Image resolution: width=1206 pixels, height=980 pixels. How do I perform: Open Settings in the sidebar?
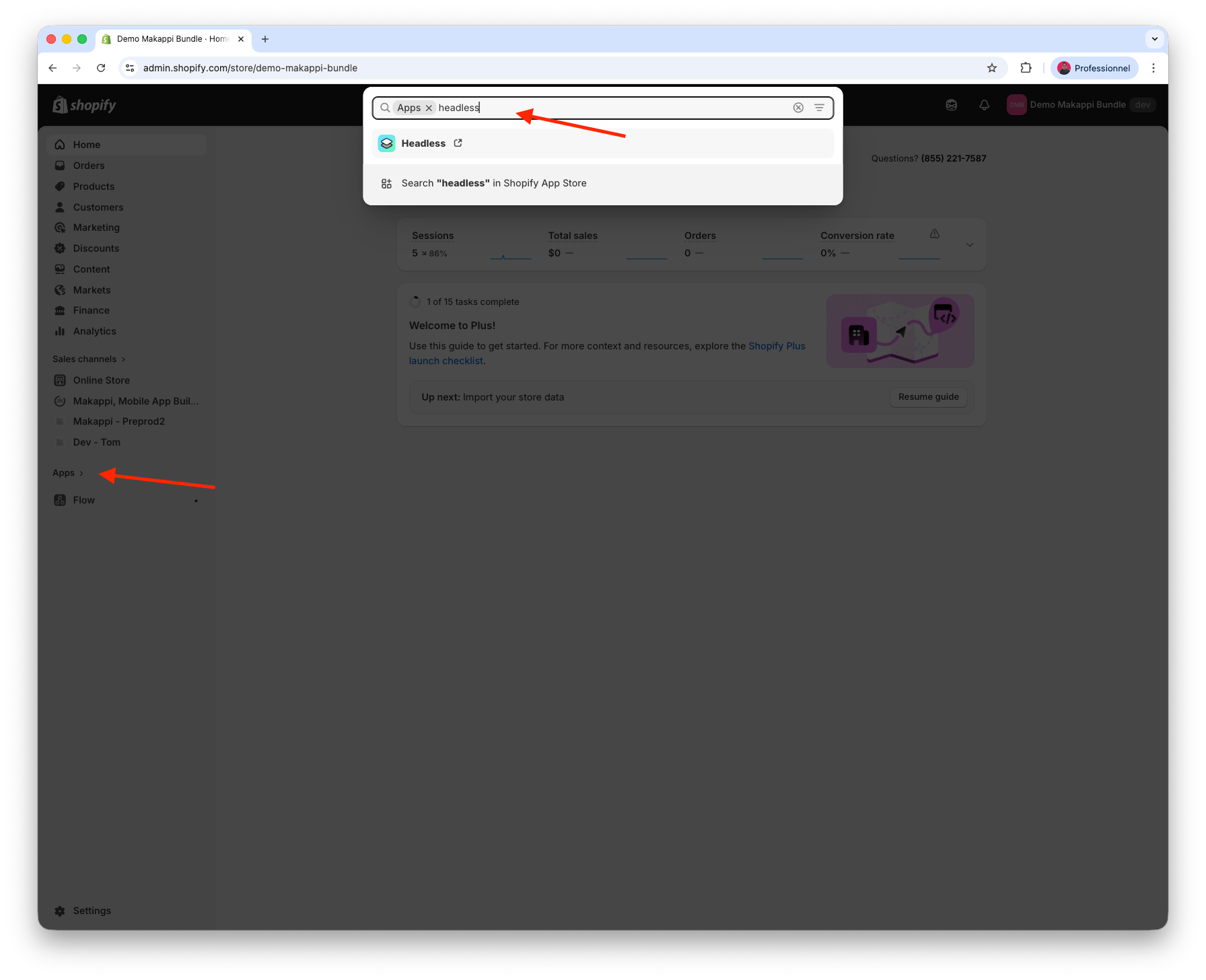pos(92,911)
